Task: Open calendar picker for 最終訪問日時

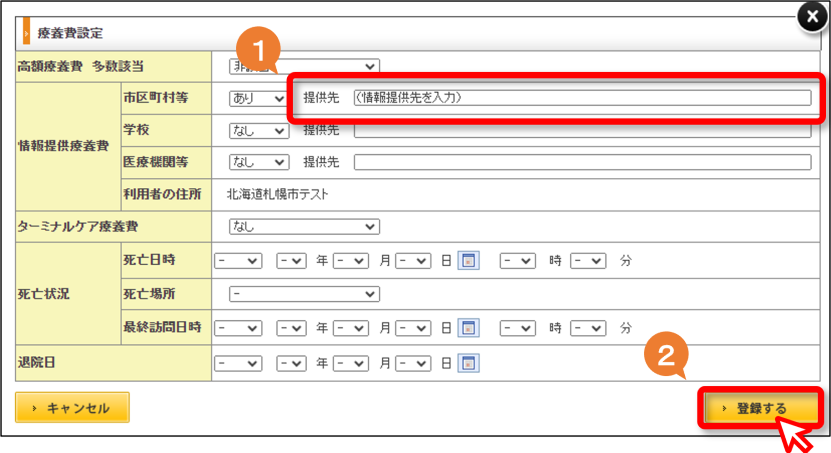Action: [468, 328]
